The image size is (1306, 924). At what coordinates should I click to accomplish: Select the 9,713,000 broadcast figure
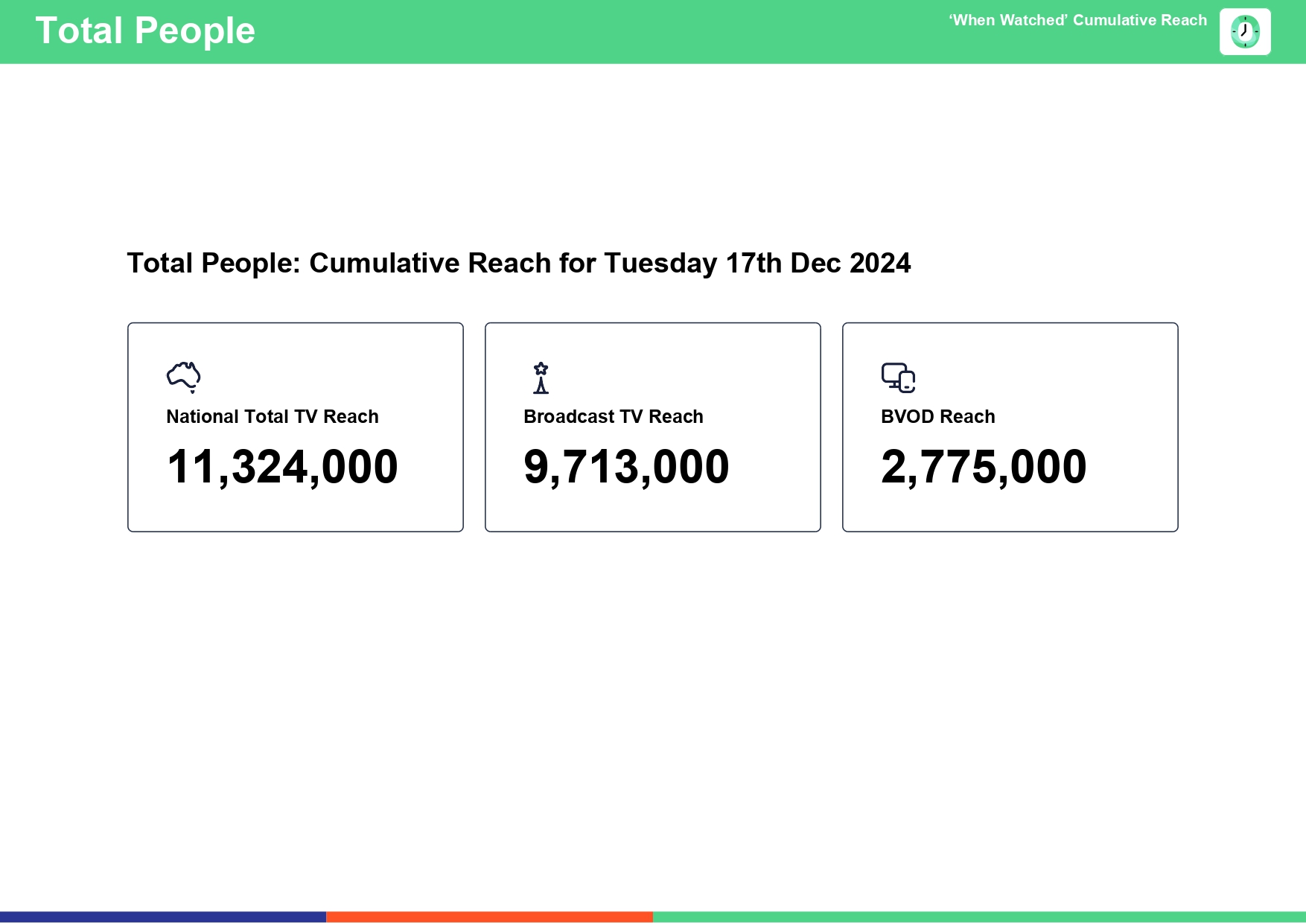click(626, 467)
